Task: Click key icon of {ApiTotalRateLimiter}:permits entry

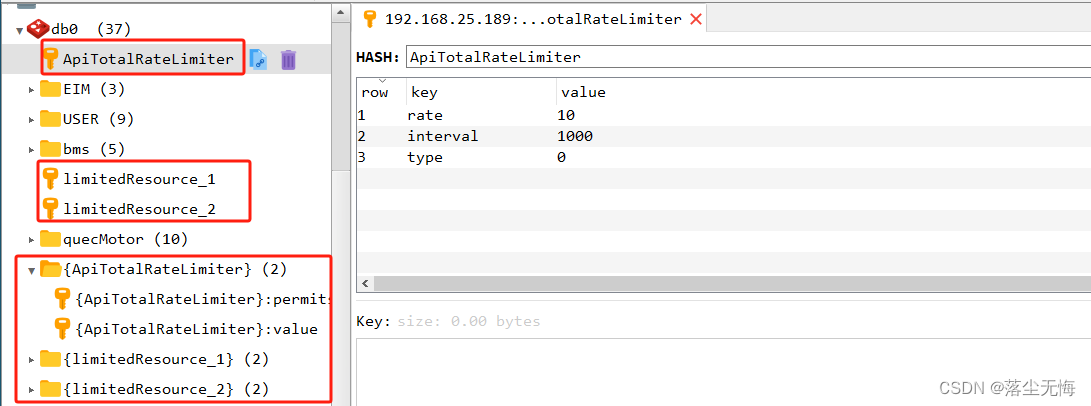Action: click(63, 299)
